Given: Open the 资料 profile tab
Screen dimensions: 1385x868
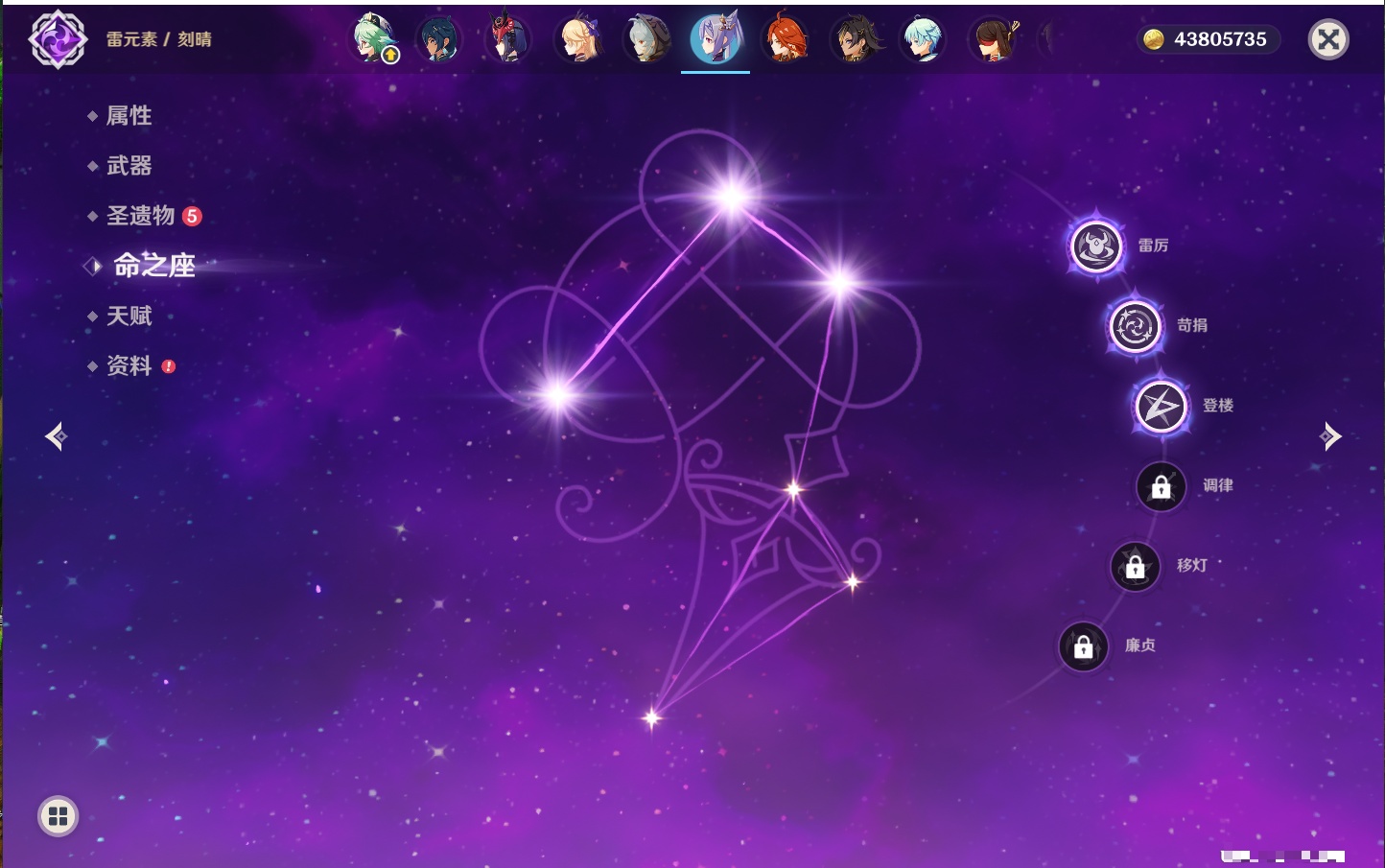Looking at the screenshot, I should (129, 365).
